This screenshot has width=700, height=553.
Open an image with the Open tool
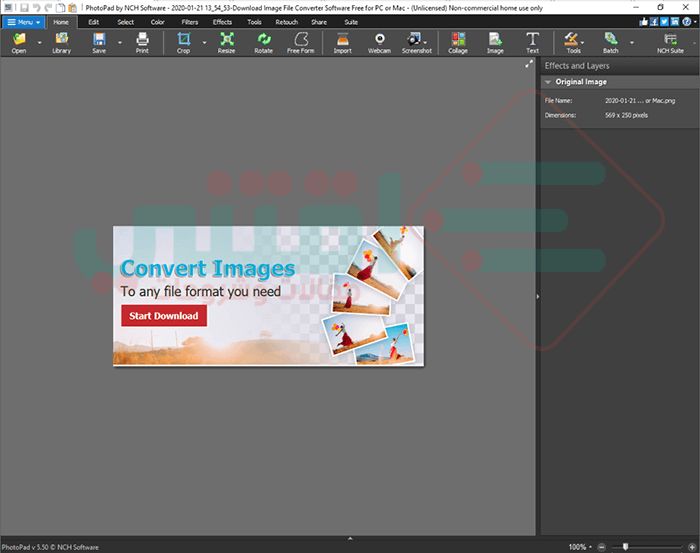[19, 43]
